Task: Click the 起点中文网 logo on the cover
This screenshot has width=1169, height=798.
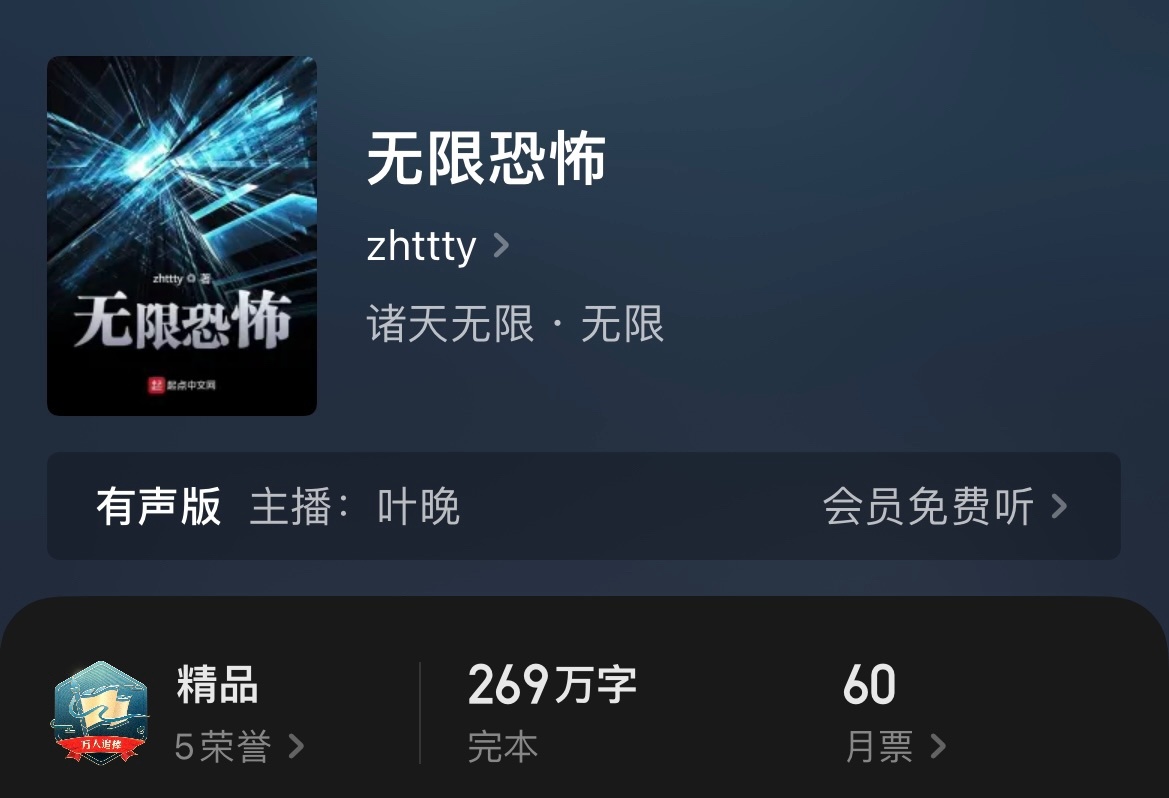Action: point(182,385)
